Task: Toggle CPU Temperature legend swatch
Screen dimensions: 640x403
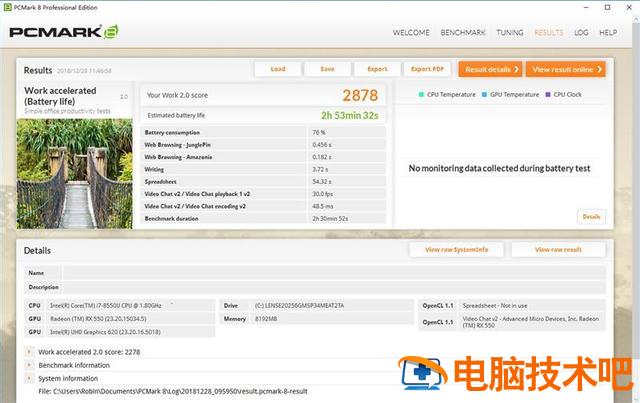Action: (x=421, y=94)
